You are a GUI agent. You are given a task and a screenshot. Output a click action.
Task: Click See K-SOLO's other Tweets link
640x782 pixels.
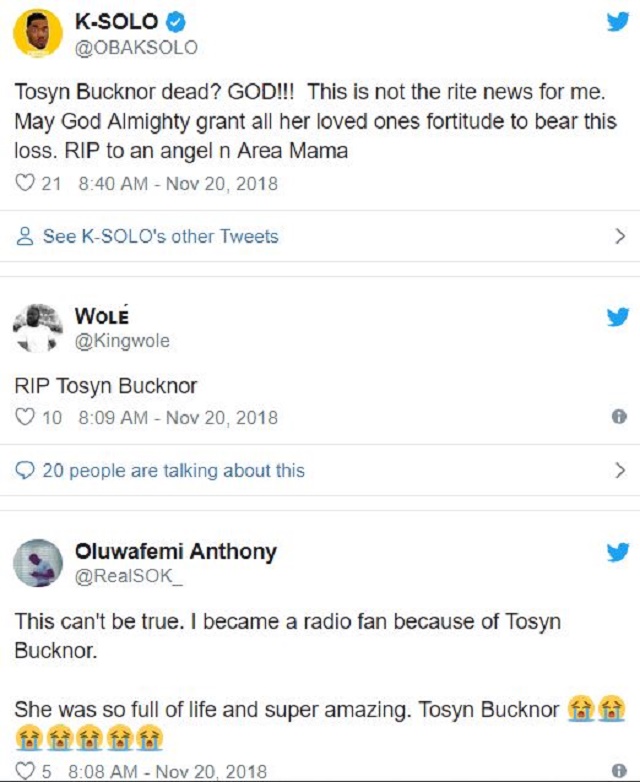point(160,237)
